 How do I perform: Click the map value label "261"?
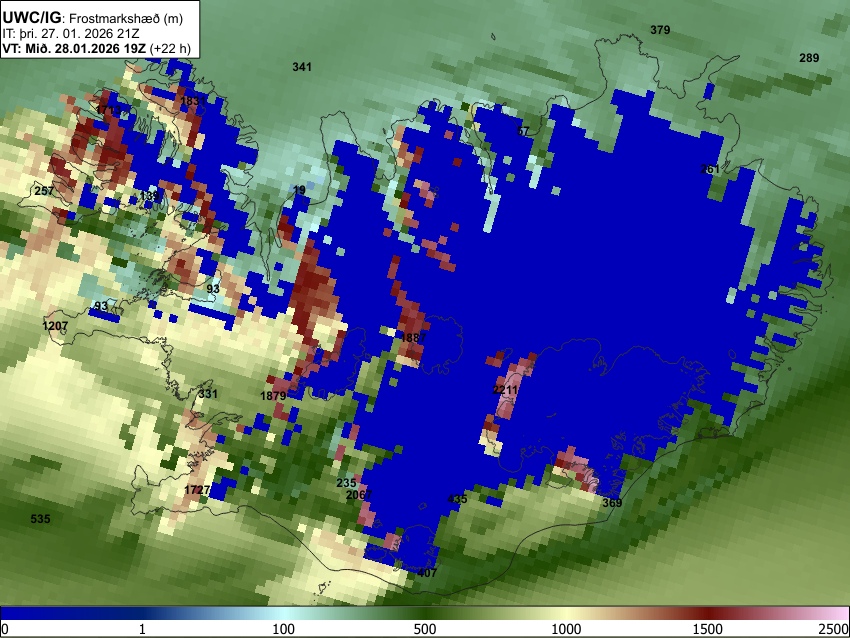click(710, 169)
